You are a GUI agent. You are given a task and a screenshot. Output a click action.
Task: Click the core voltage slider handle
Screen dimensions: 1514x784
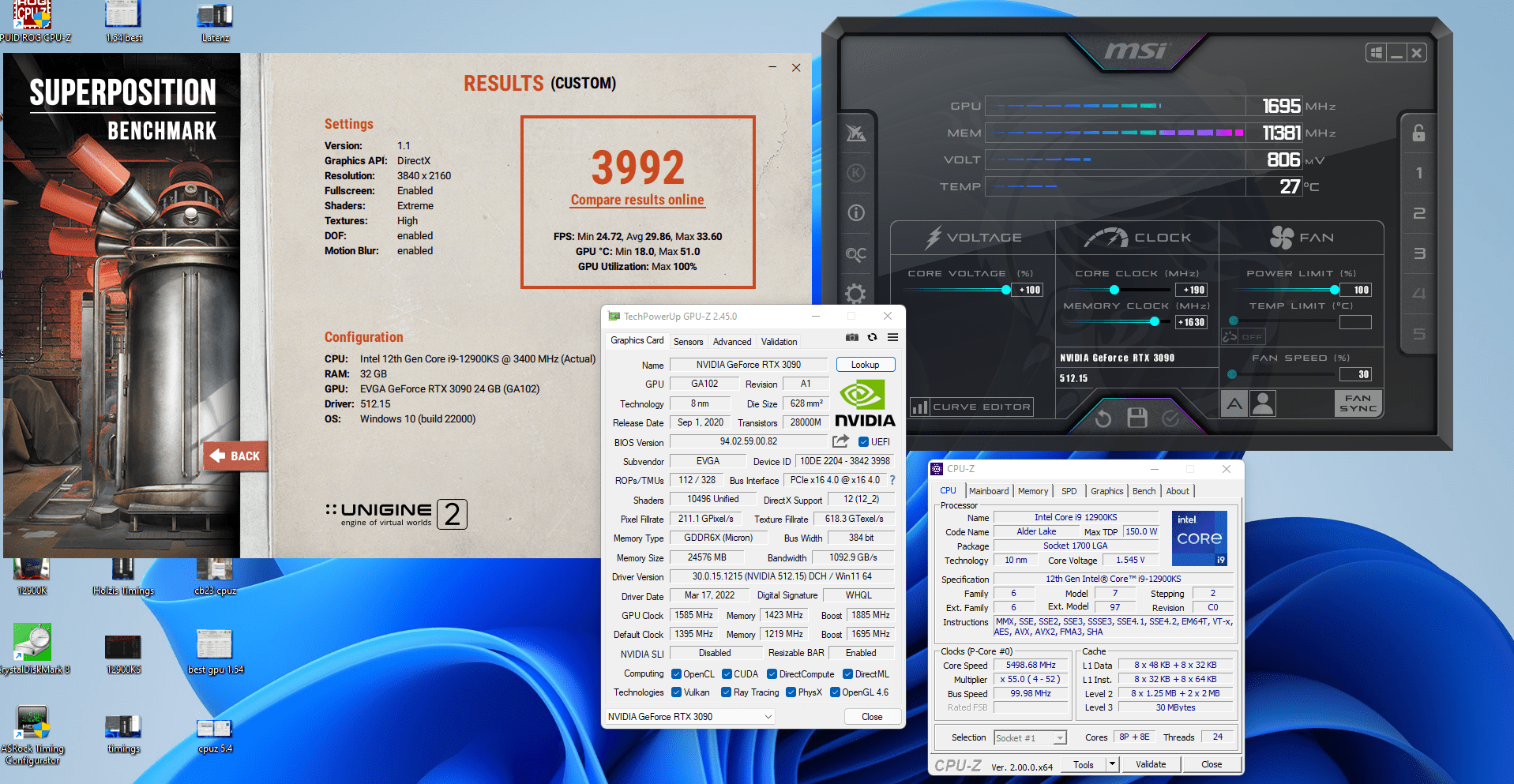(x=1005, y=290)
